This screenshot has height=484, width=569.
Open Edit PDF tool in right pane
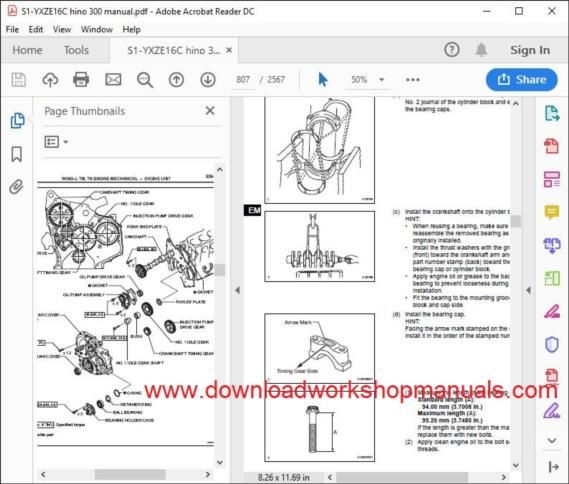pos(552,179)
